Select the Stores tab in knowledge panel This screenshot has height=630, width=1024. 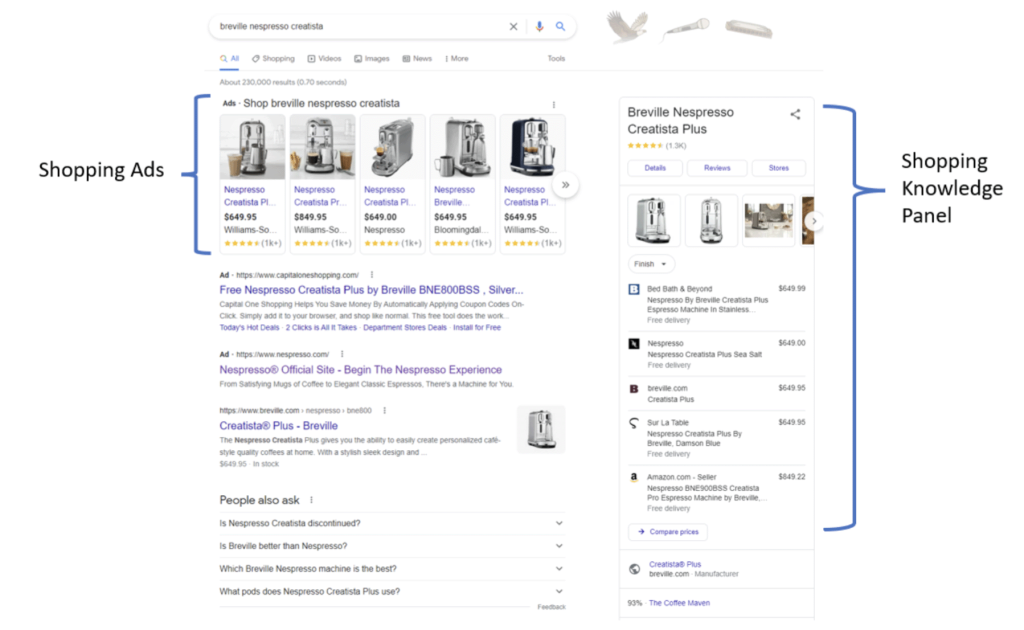(778, 168)
